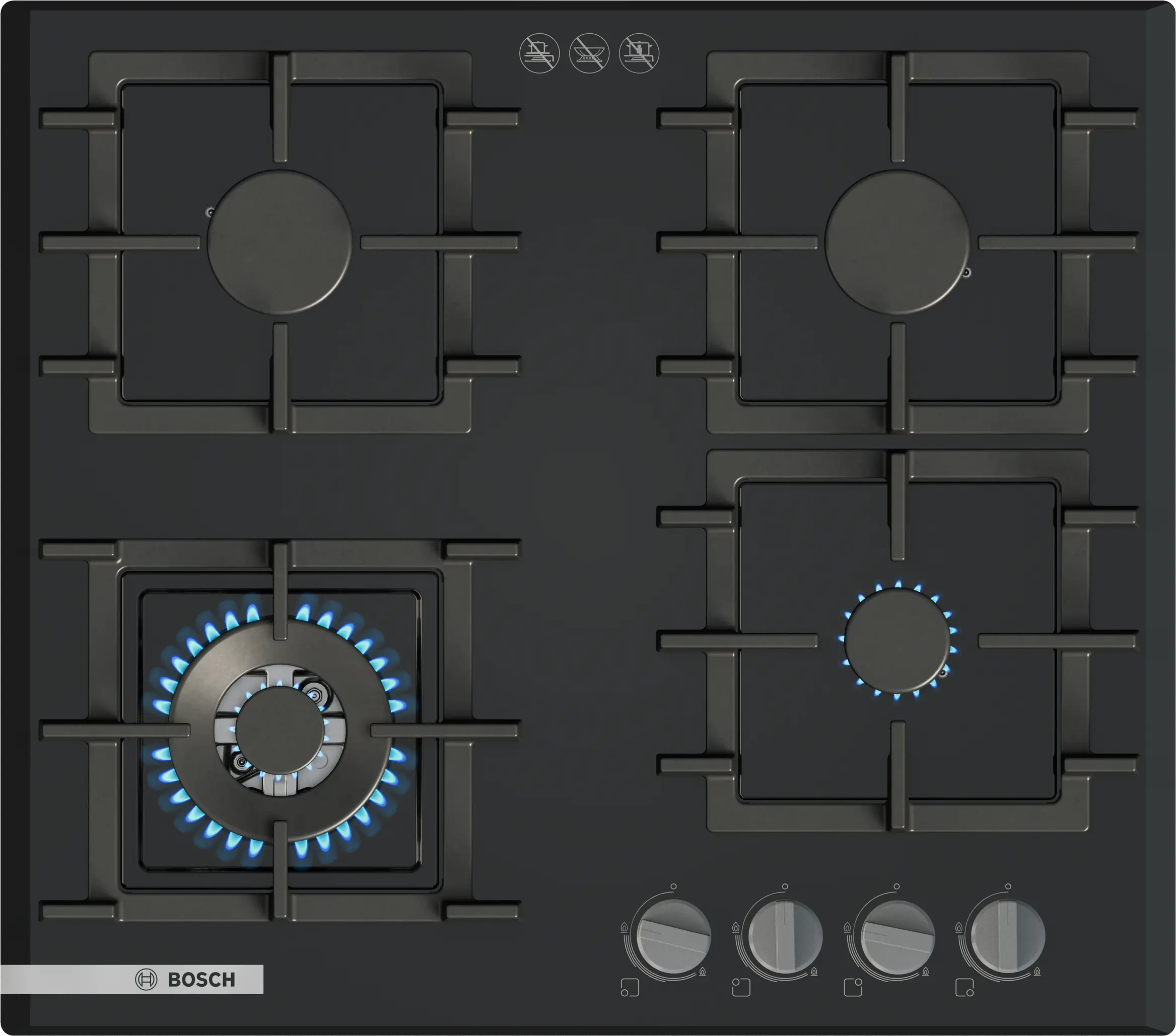Click the rear-right unlit burner cap

coord(897,242)
